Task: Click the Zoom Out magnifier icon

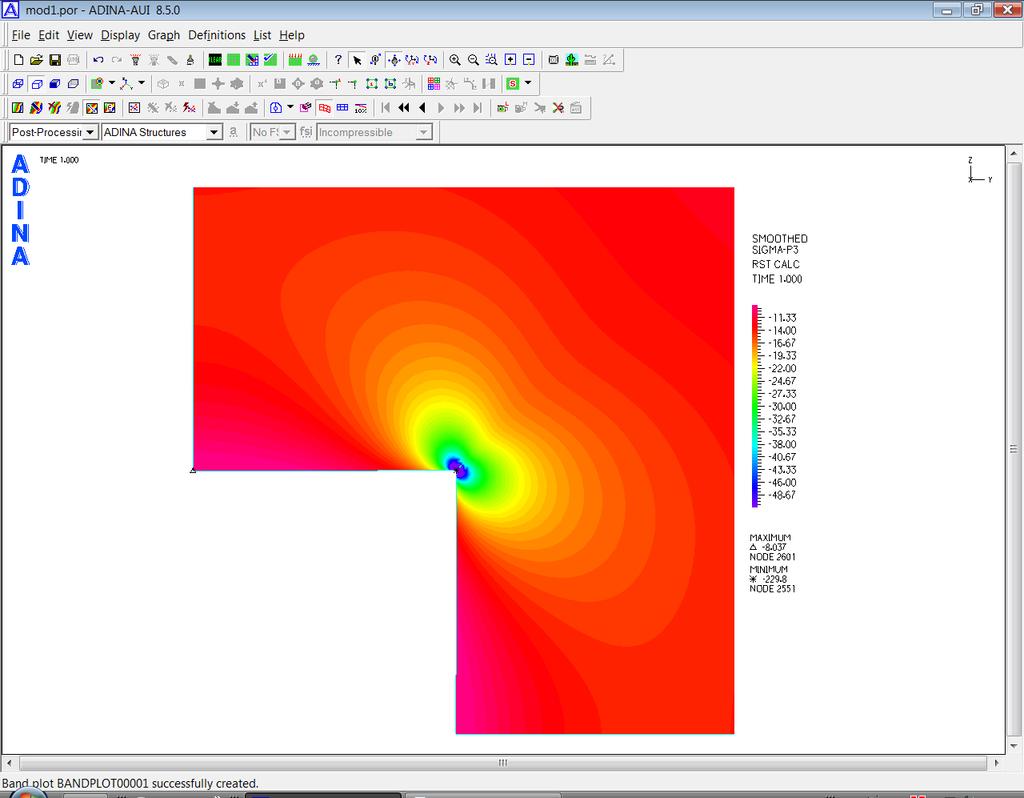Action: pyautogui.click(x=473, y=60)
